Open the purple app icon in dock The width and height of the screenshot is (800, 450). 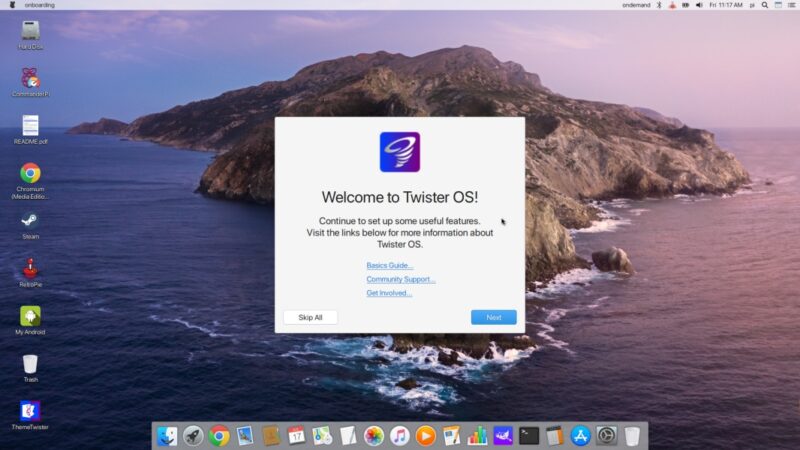coord(503,436)
